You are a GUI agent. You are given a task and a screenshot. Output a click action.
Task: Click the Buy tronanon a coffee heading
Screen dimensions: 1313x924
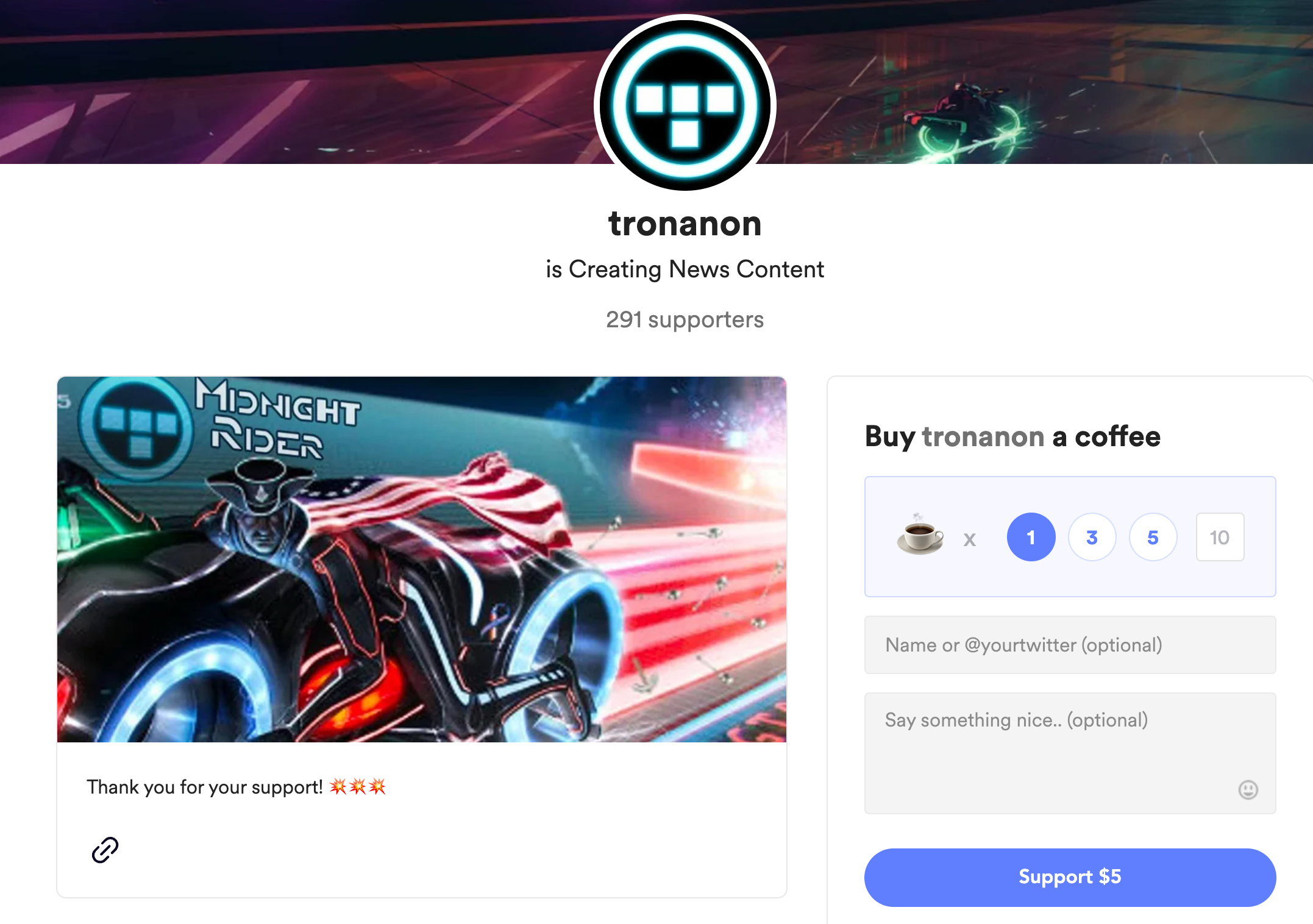point(1012,436)
